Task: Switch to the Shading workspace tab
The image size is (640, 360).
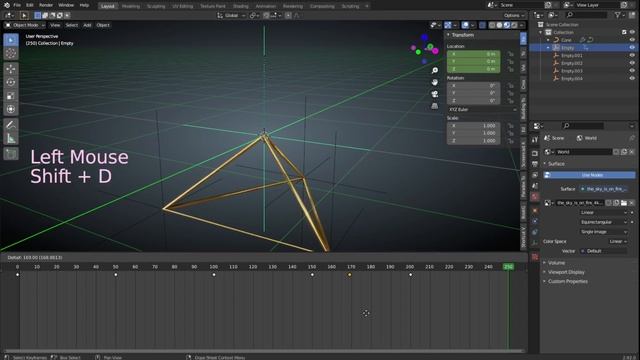Action: (x=240, y=6)
